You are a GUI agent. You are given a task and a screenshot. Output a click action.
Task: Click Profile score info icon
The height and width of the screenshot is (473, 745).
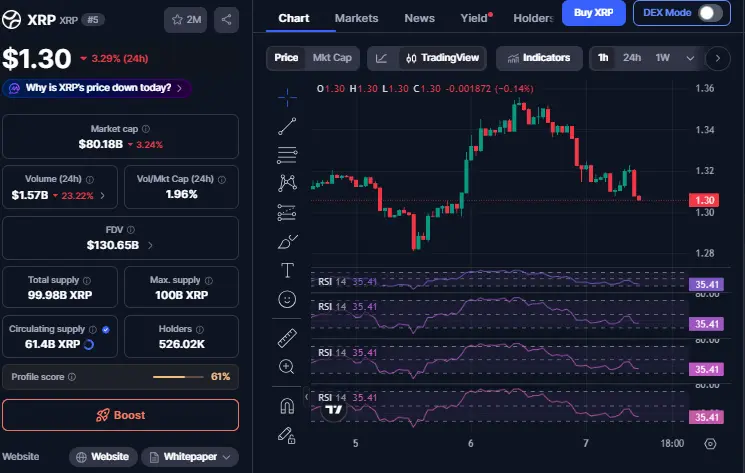[x=72, y=377]
